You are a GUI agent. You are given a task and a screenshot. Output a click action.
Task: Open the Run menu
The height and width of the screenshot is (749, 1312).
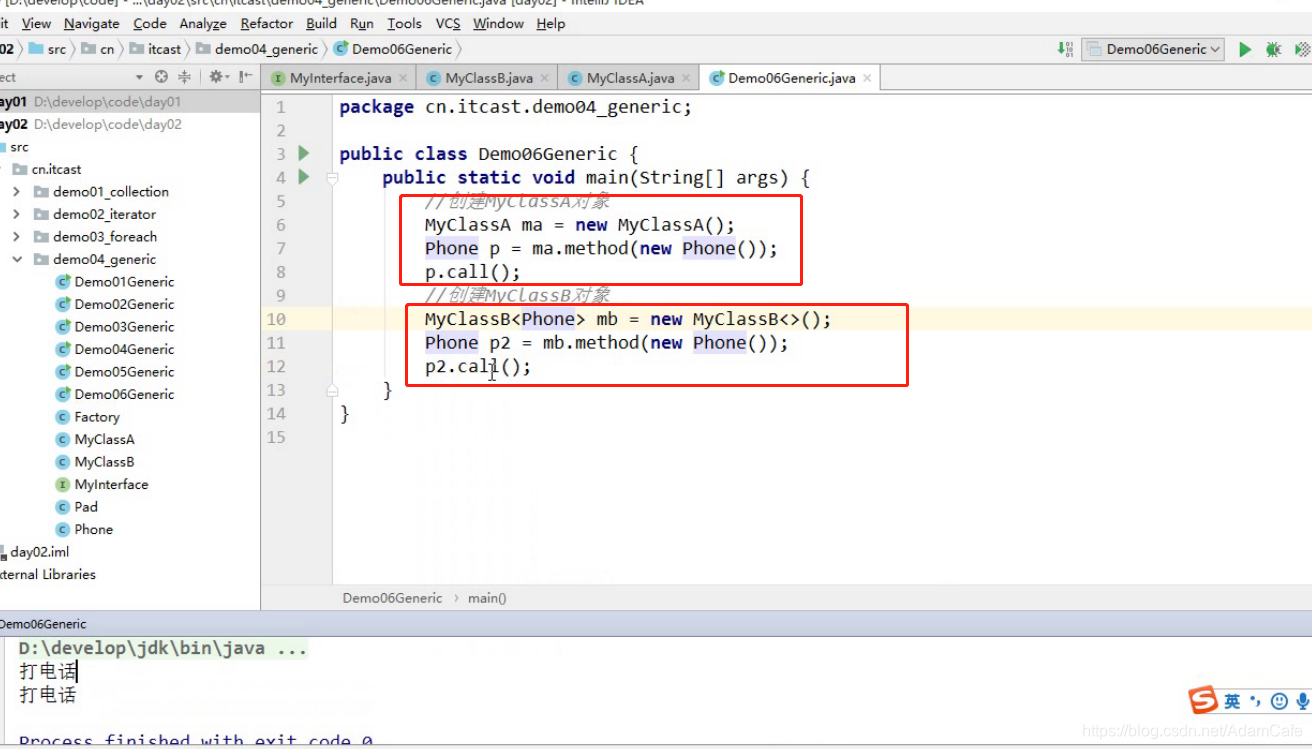[362, 23]
